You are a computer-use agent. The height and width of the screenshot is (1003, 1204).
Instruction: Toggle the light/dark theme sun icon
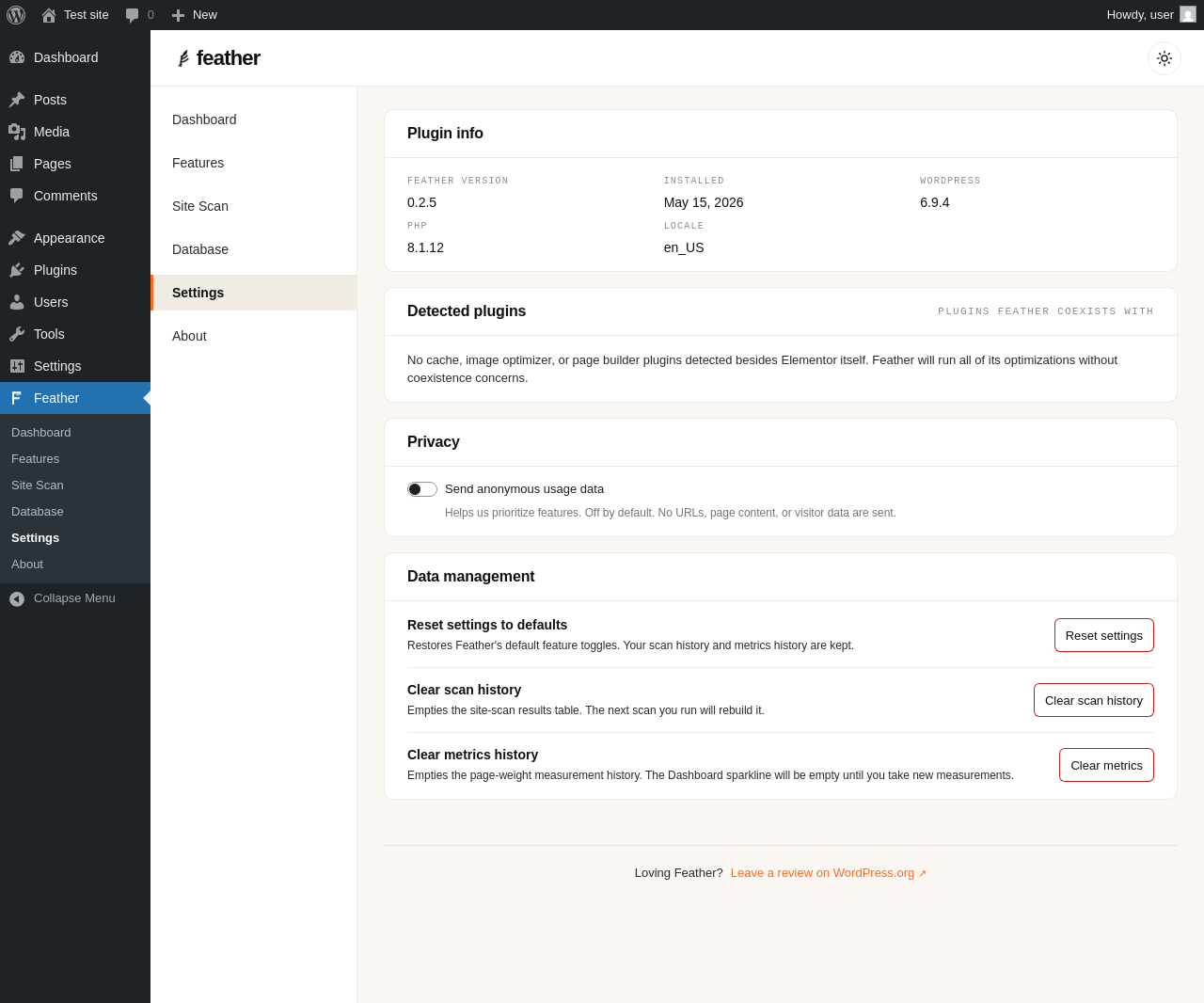(1164, 58)
